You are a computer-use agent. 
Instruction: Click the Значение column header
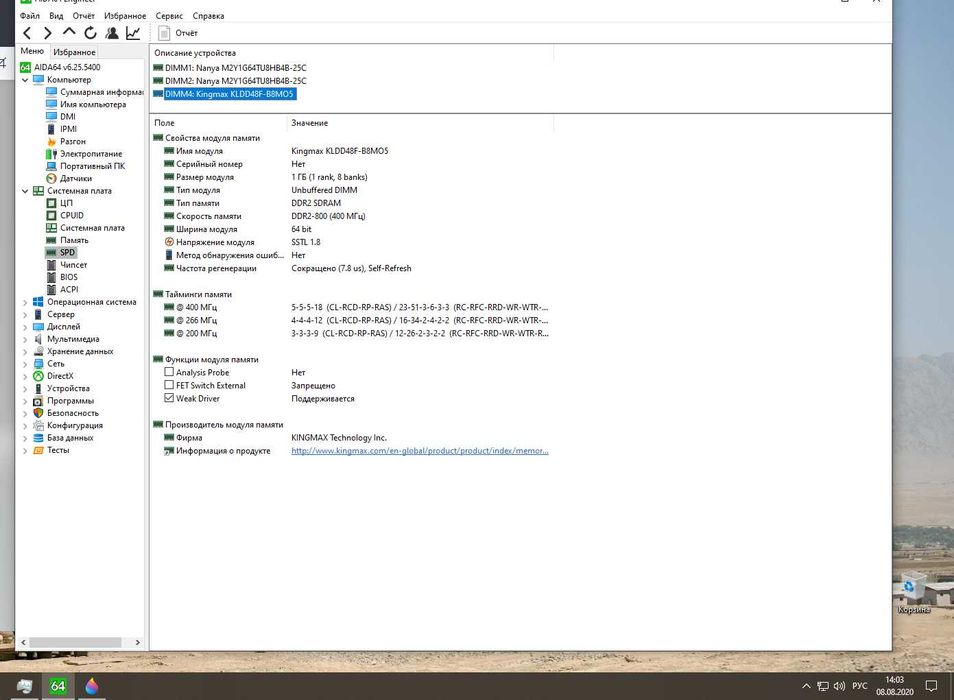(309, 123)
